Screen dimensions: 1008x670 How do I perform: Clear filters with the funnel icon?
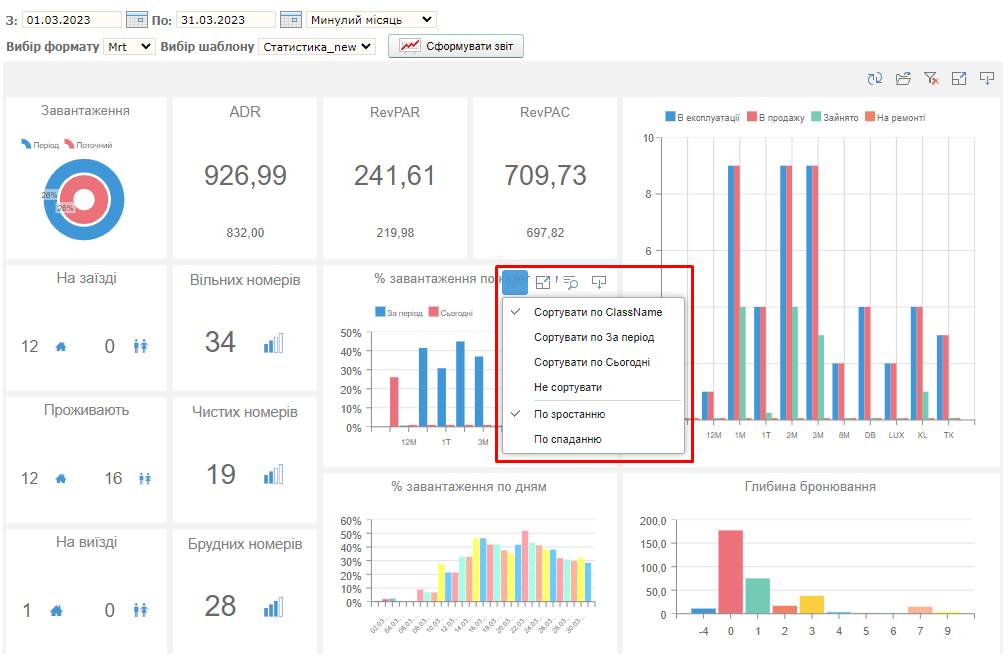(x=931, y=79)
